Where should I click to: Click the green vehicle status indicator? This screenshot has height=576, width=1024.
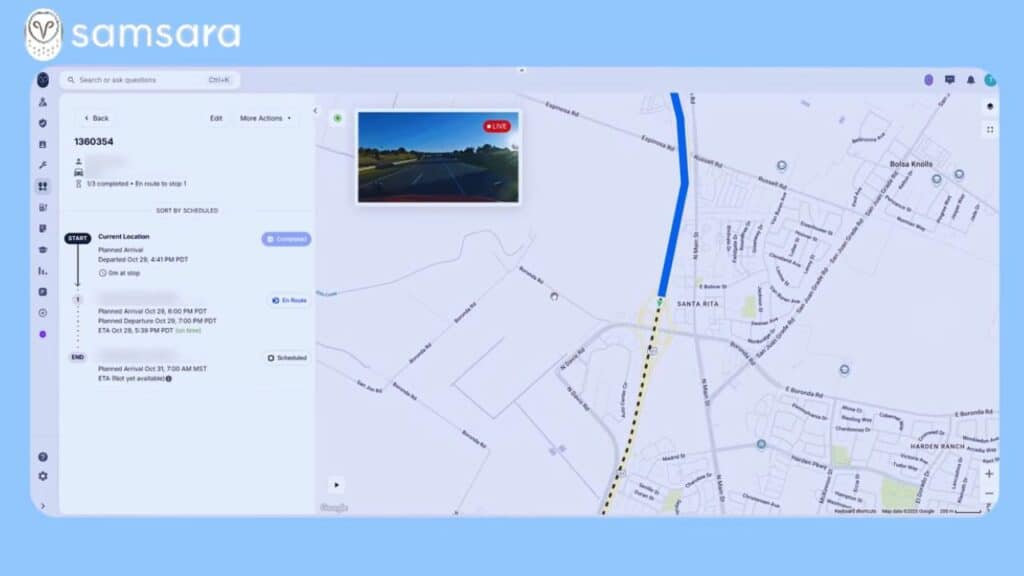[x=337, y=118]
